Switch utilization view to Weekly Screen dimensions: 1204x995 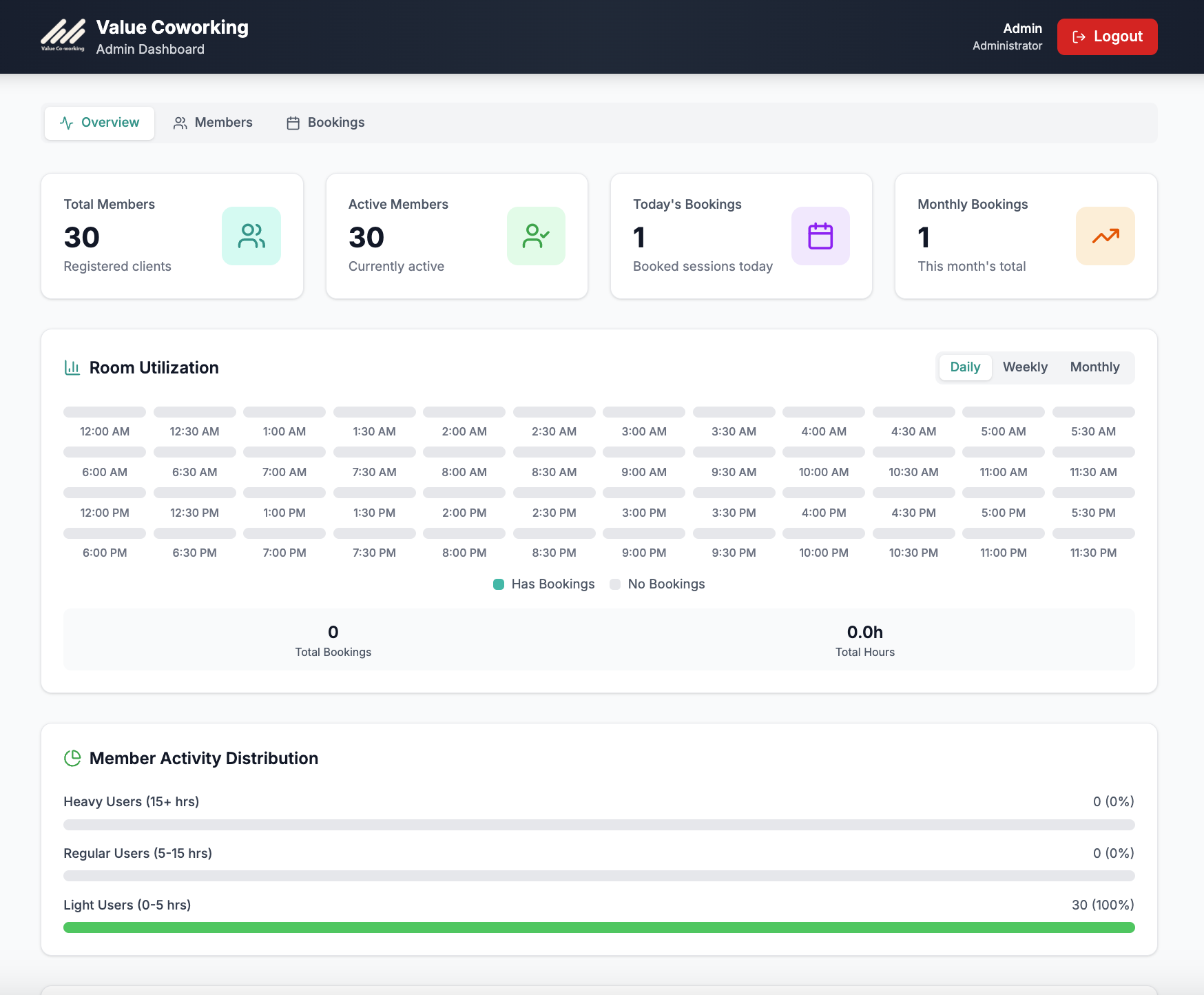coord(1025,367)
